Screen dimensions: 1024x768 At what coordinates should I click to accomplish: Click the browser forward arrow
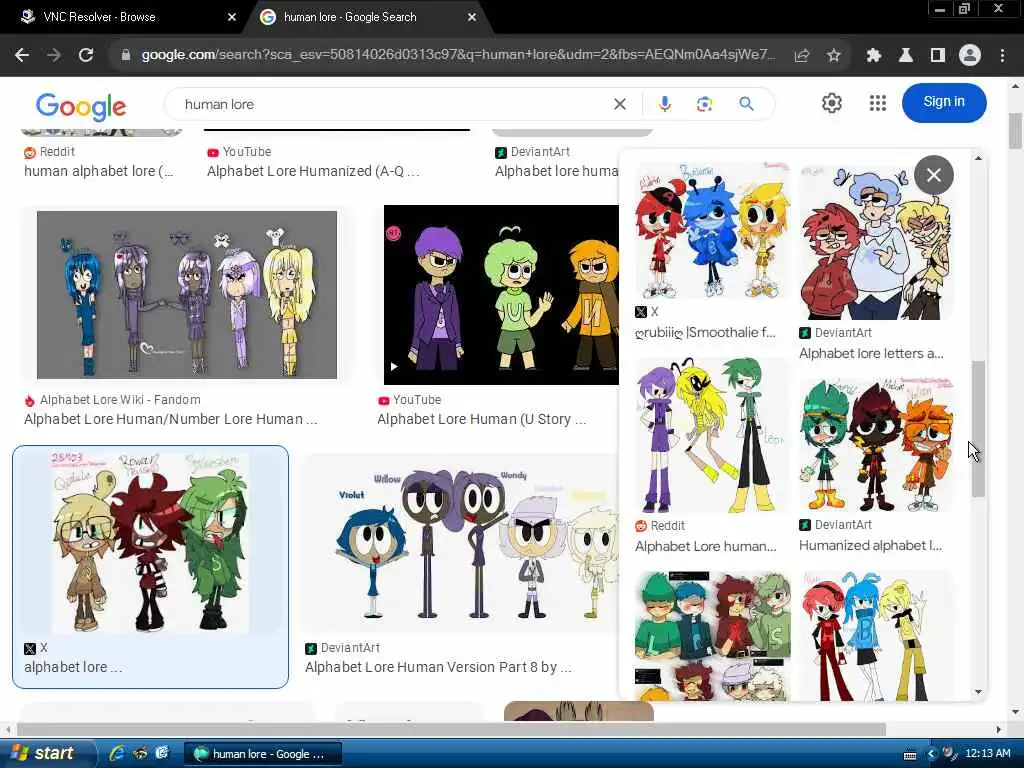click(54, 55)
